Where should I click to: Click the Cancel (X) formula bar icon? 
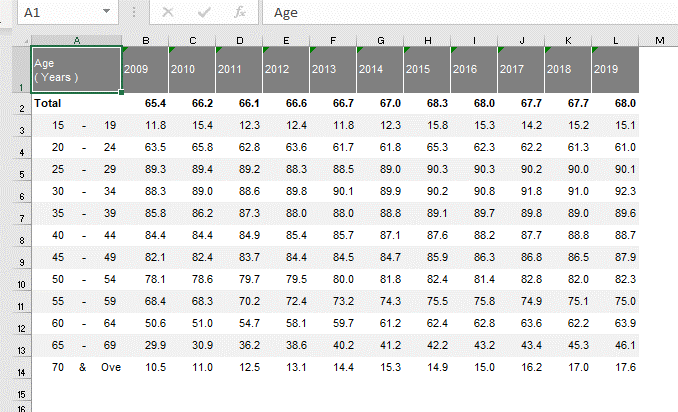(x=167, y=12)
